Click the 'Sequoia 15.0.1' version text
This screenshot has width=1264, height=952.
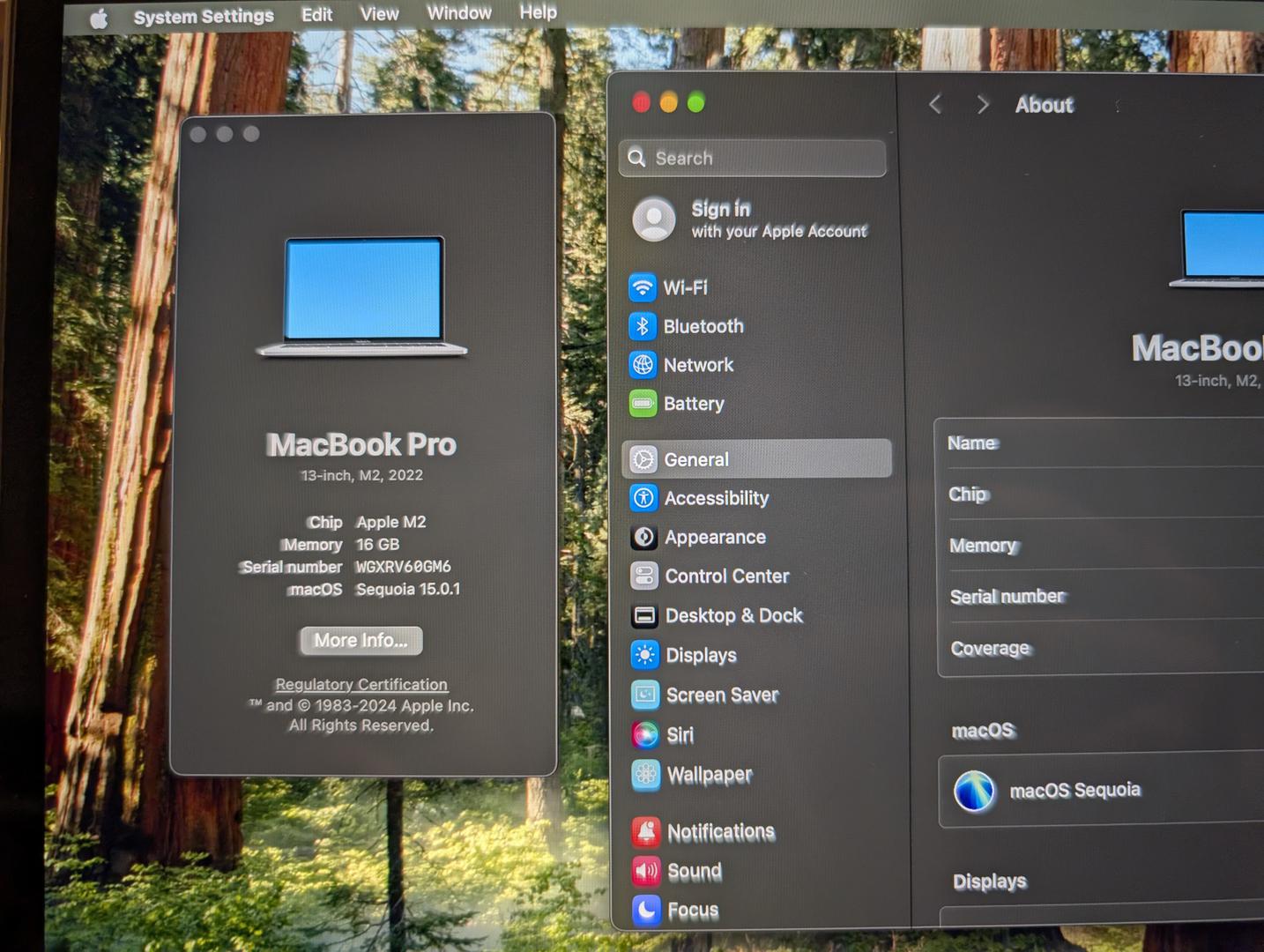coord(408,589)
